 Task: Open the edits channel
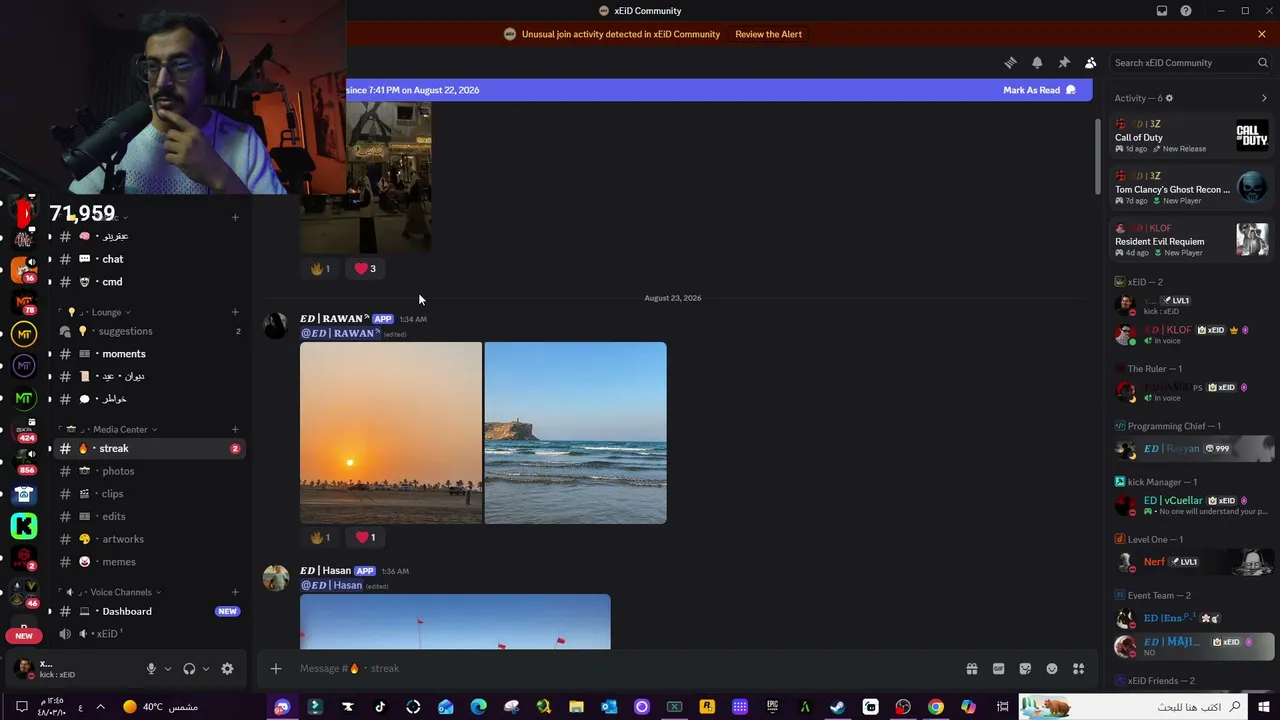pos(149,517)
